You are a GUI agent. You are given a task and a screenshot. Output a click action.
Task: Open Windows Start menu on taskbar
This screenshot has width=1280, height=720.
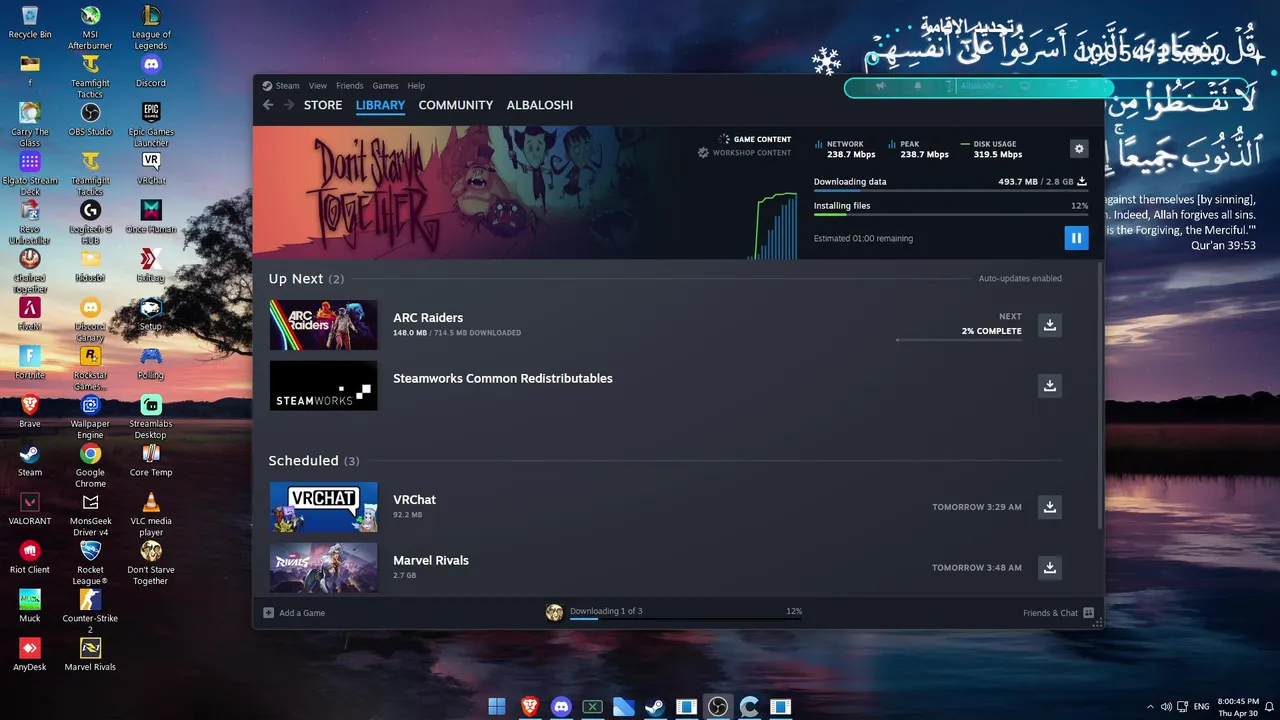[497, 707]
